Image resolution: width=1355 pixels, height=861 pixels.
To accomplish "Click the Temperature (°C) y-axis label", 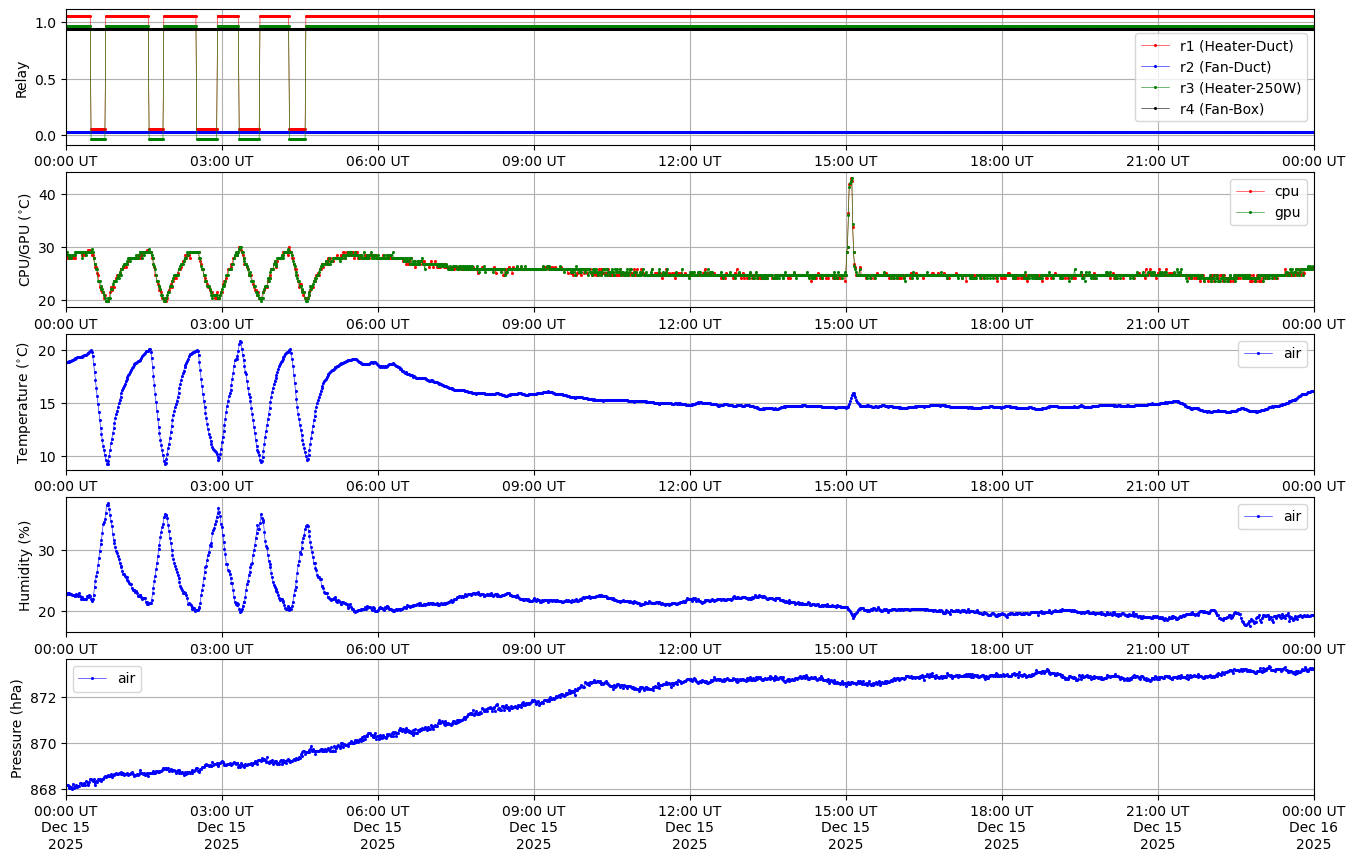I will tap(23, 403).
